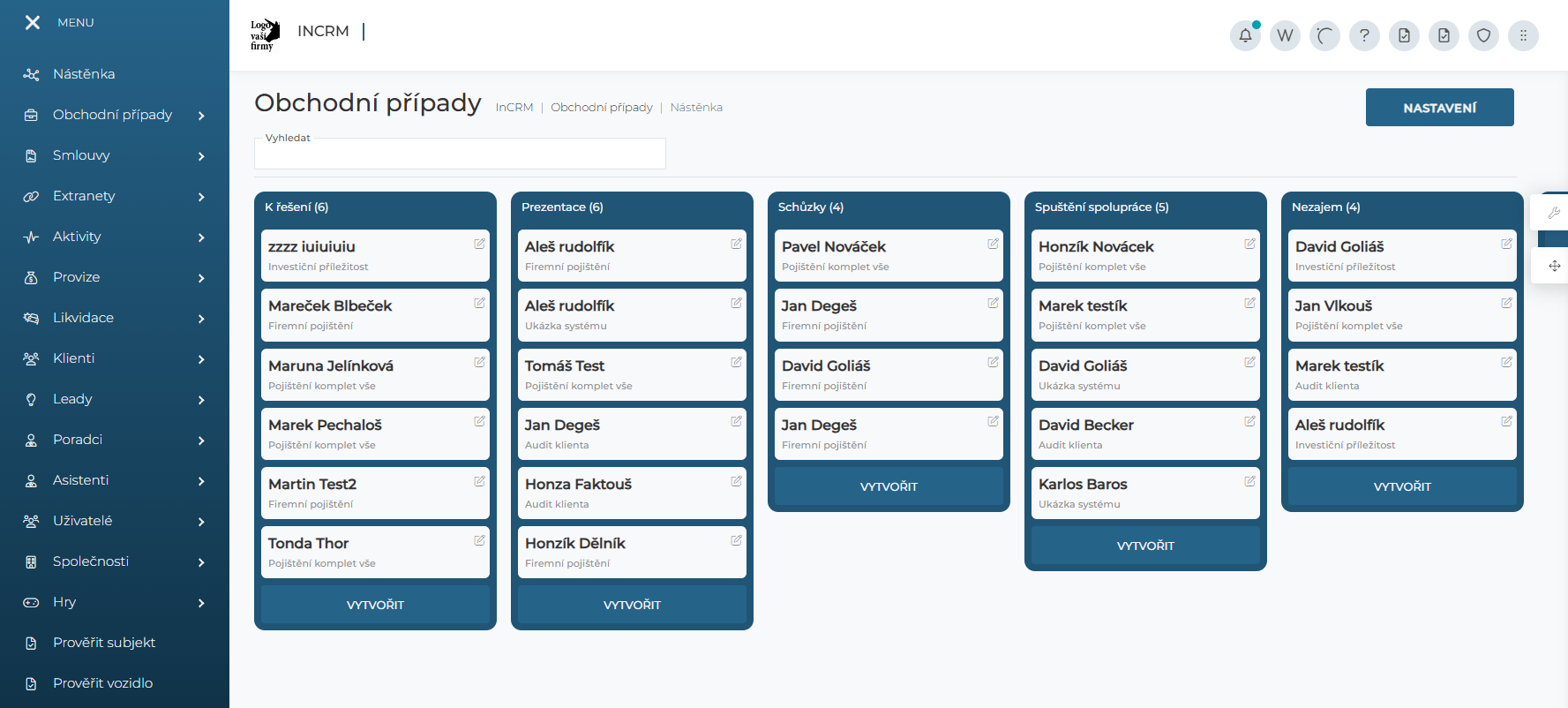The image size is (1568, 708).
Task: Expand the Provize submenu arrow
Action: click(201, 278)
